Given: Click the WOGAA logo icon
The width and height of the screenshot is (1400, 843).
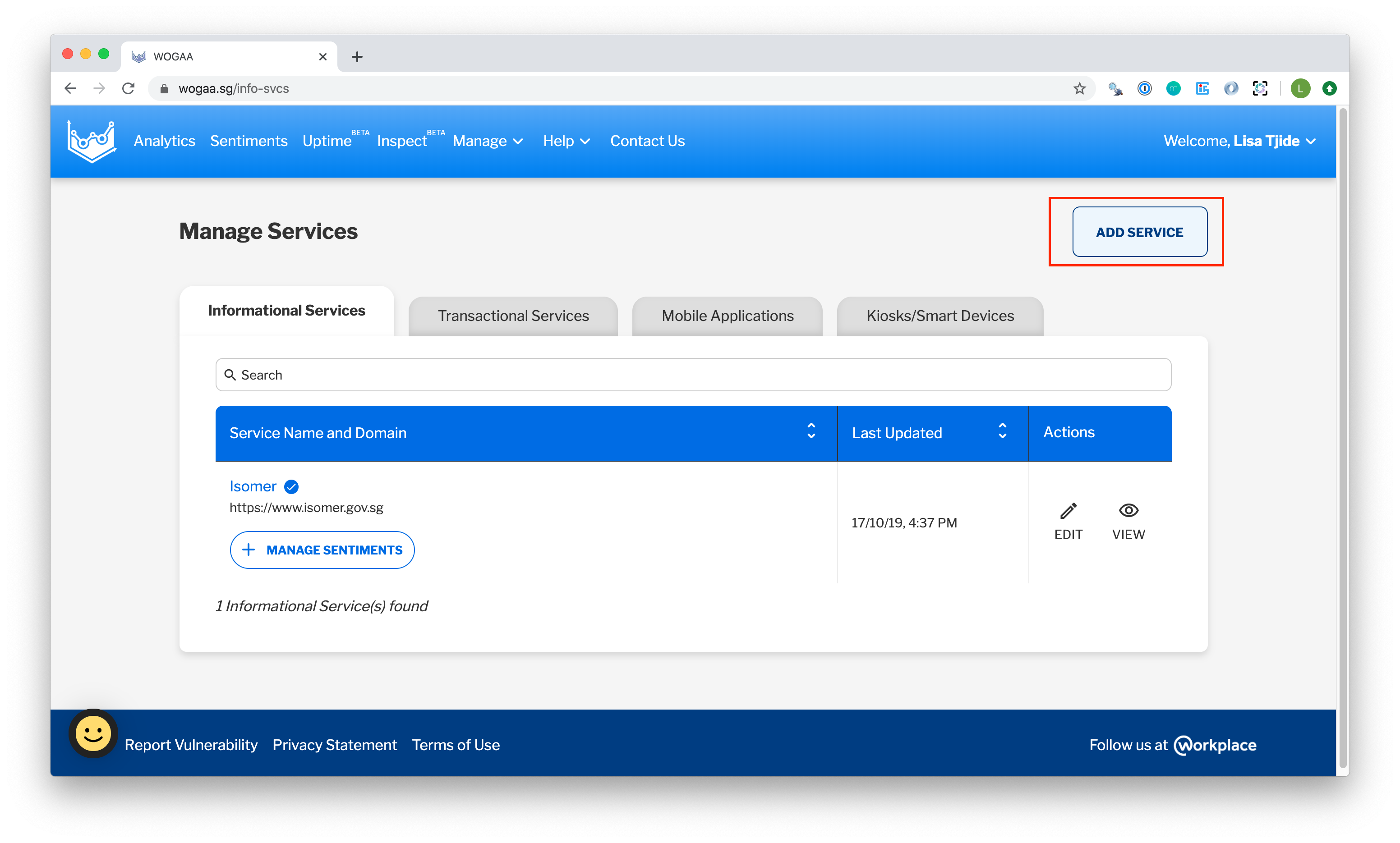Looking at the screenshot, I should click(91, 141).
